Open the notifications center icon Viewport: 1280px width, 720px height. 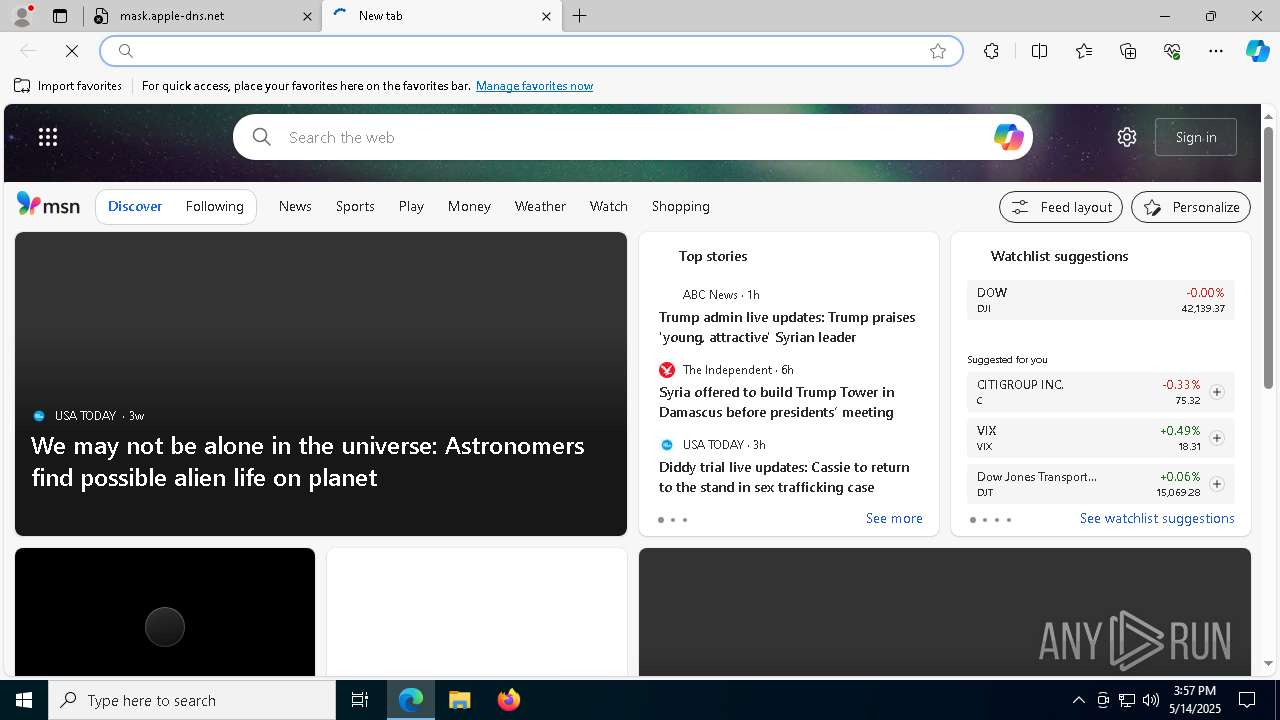click(x=1247, y=700)
